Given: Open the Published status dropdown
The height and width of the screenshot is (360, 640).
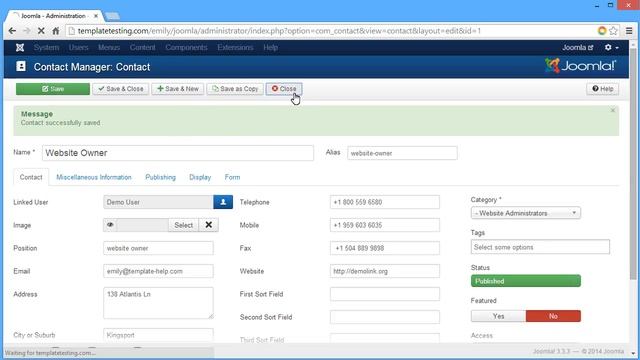Looking at the screenshot, I should click(x=526, y=281).
